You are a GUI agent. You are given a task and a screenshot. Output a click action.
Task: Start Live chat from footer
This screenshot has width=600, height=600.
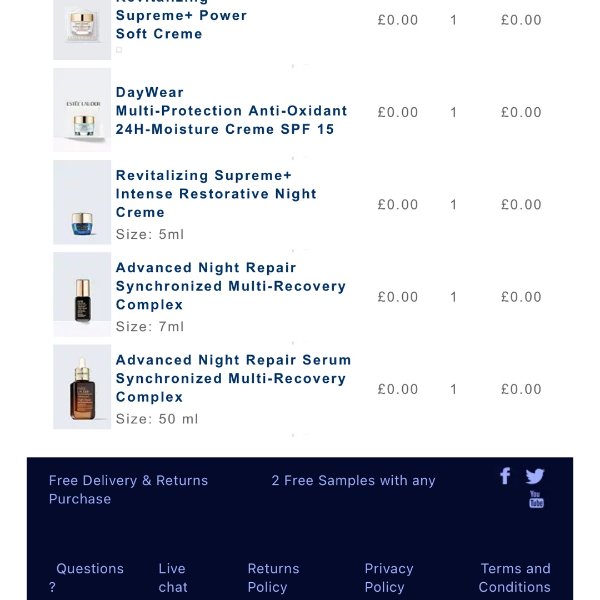[172, 577]
